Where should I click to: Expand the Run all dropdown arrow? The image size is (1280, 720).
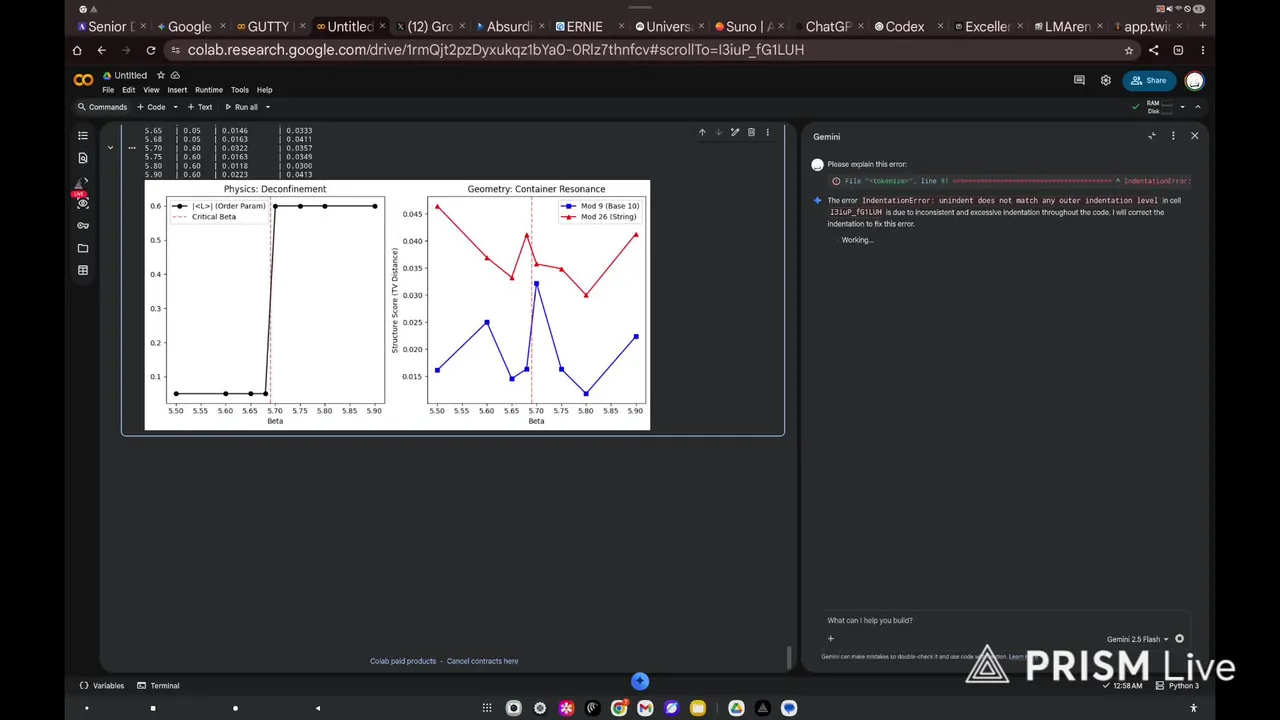click(x=268, y=107)
